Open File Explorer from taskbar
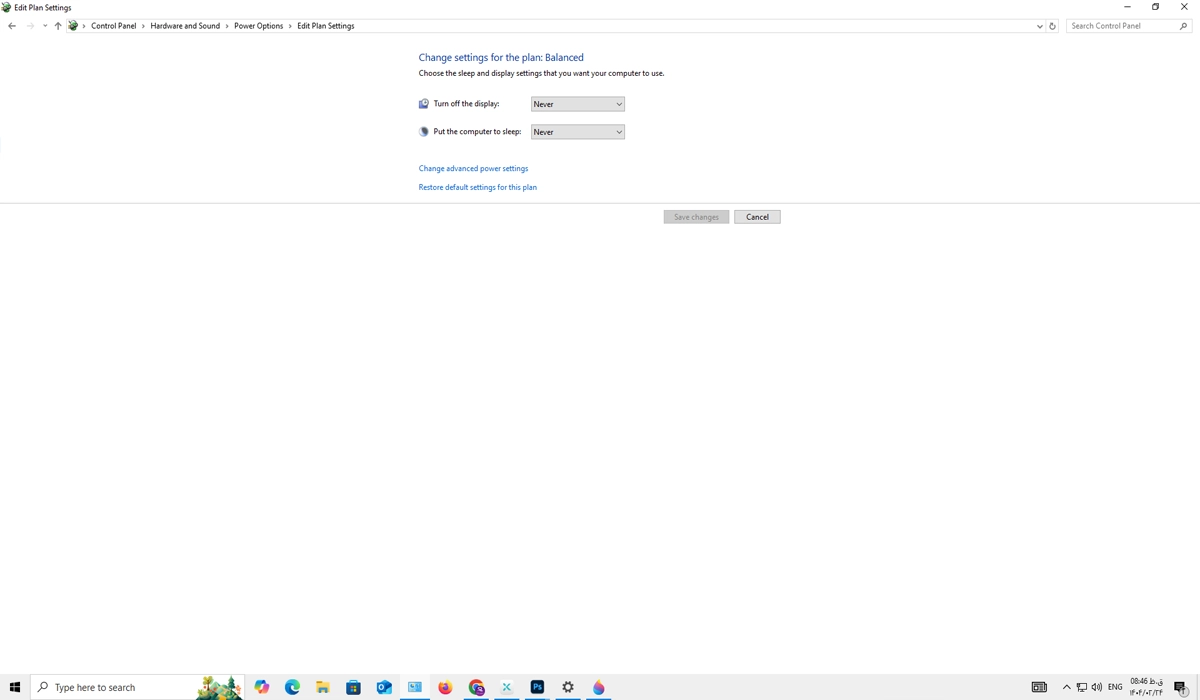The width and height of the screenshot is (1200, 700). tap(322, 687)
